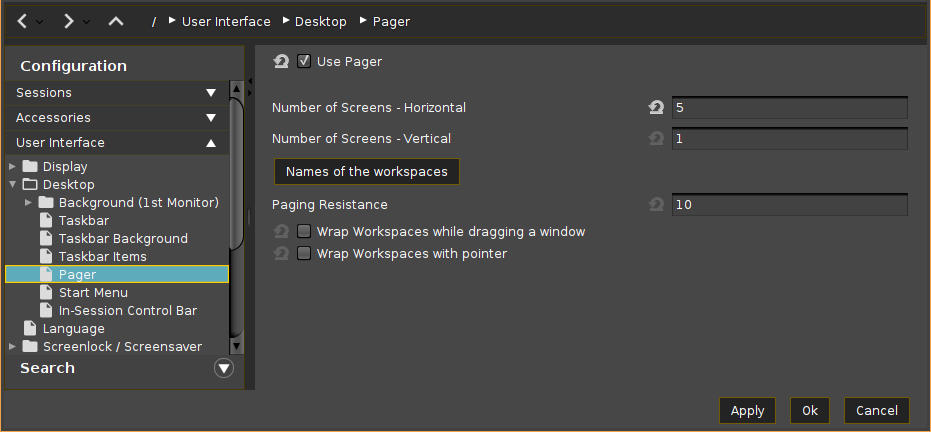Viewport: 931px width, 432px height.
Task: Click the Paging Resistance input field
Action: pyautogui.click(x=789, y=206)
